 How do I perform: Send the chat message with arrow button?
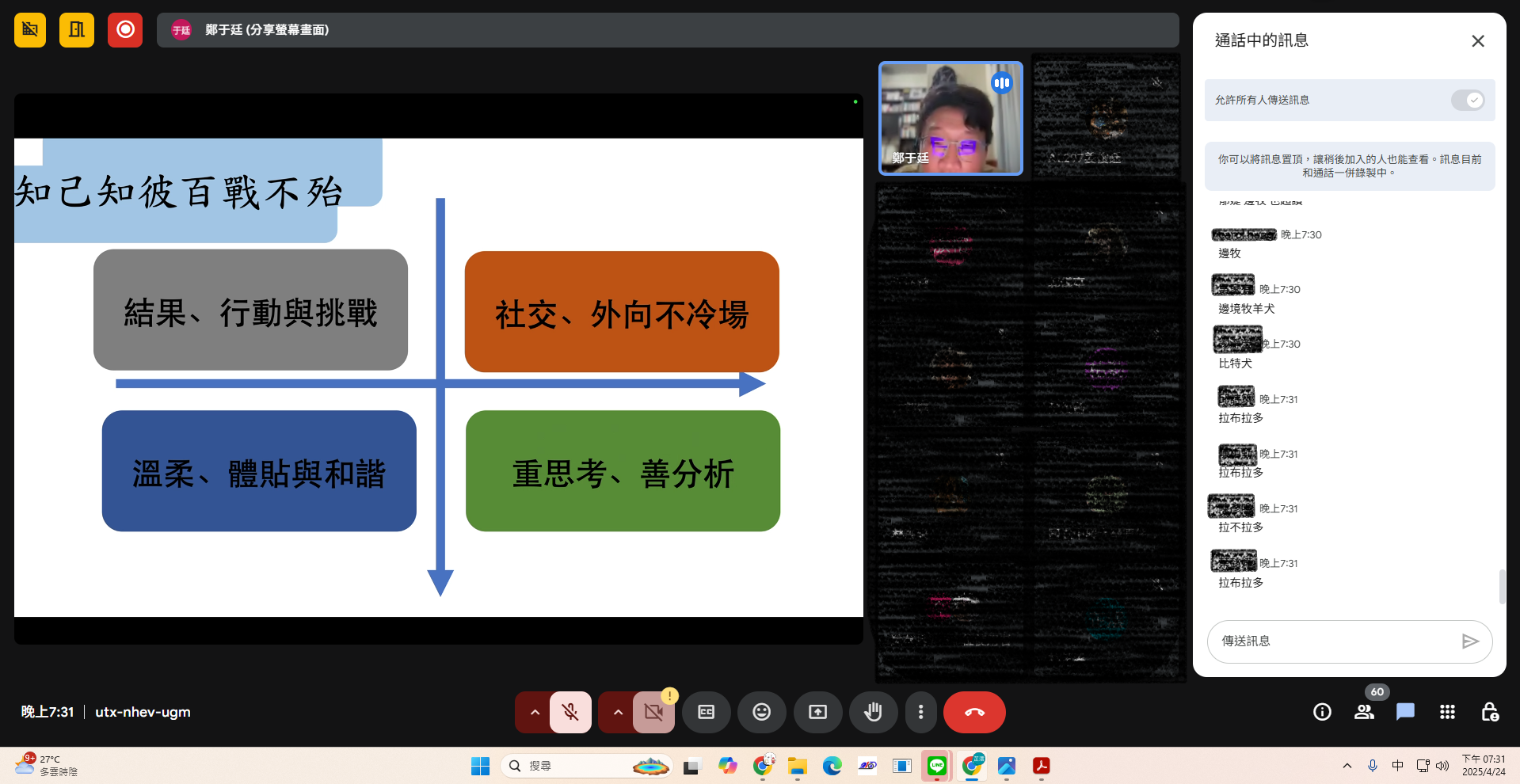tap(1470, 641)
